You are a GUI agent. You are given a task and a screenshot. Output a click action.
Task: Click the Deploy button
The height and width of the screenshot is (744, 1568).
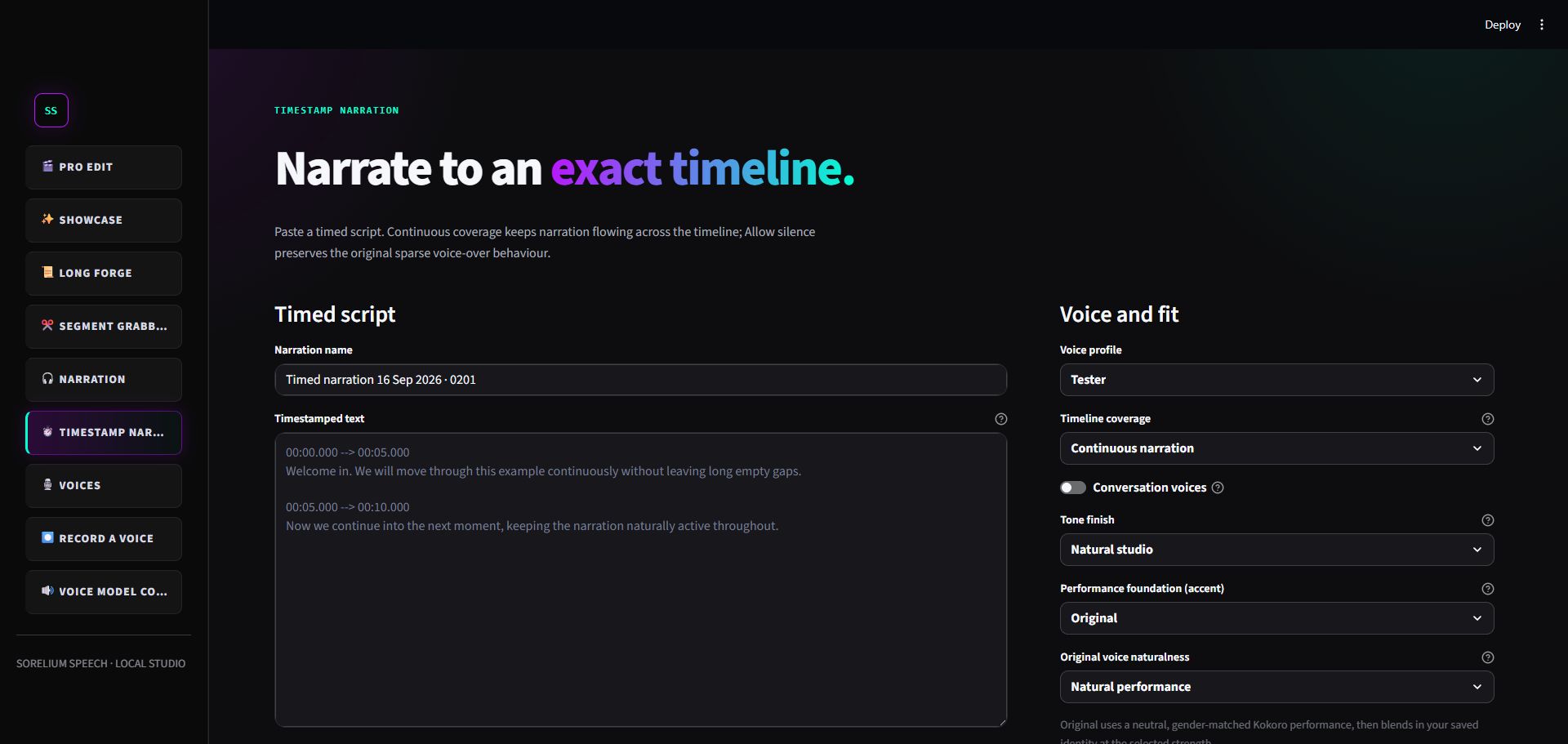coord(1502,25)
